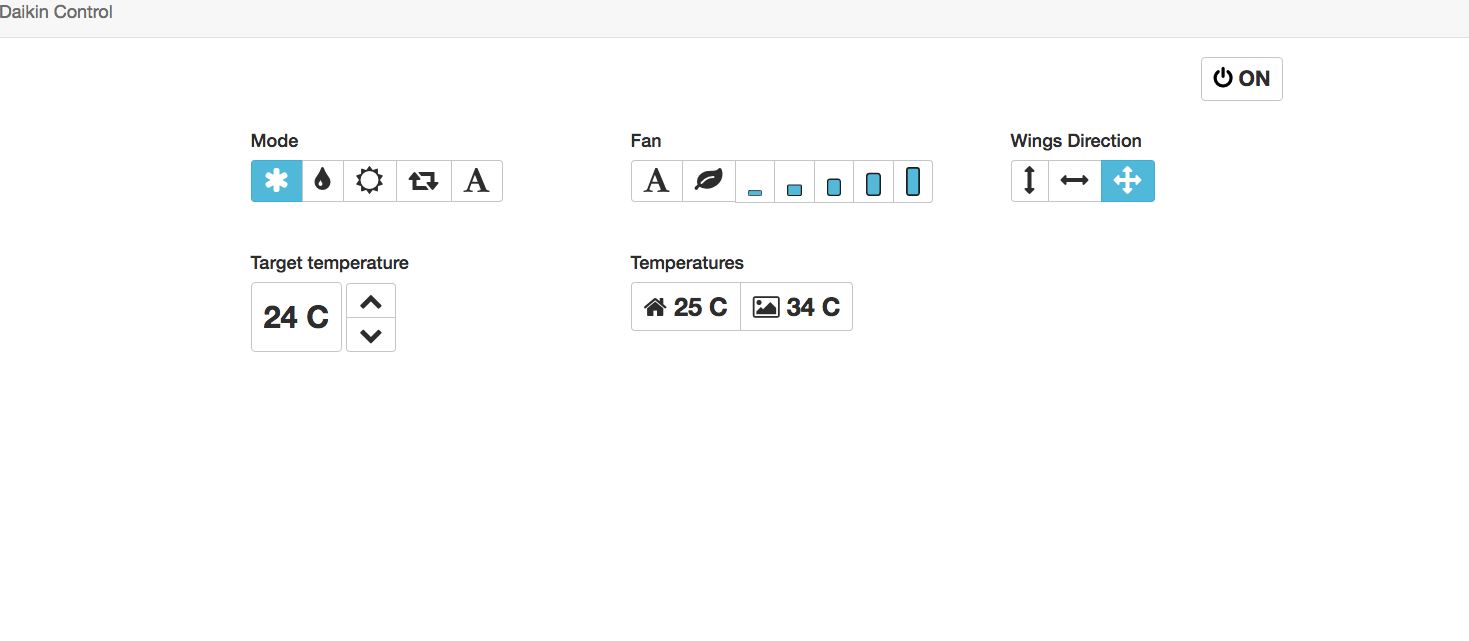The width and height of the screenshot is (1469, 641).
Task: Set fan to maximum speed bar
Action: point(912,182)
